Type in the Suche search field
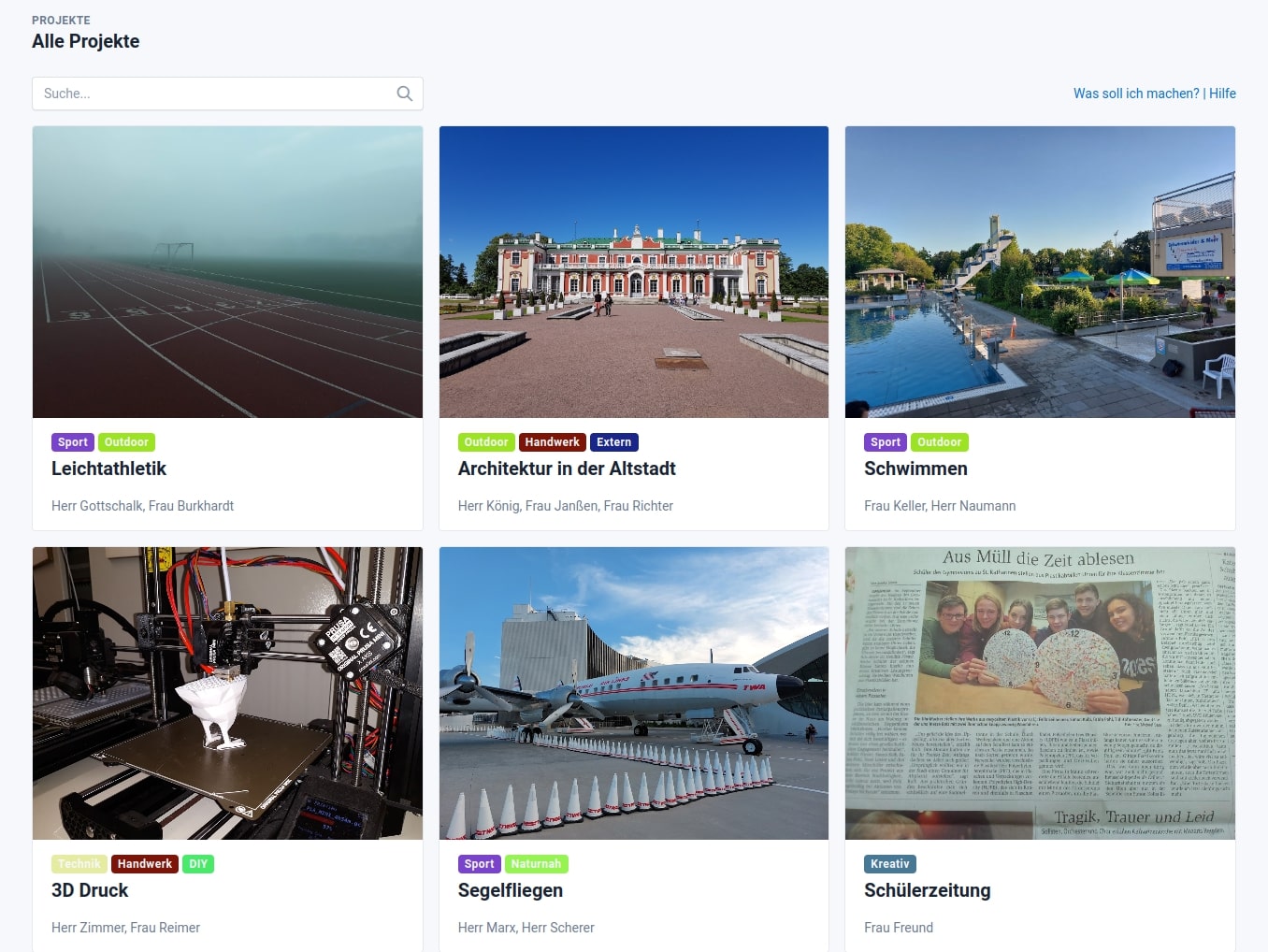 (215, 94)
